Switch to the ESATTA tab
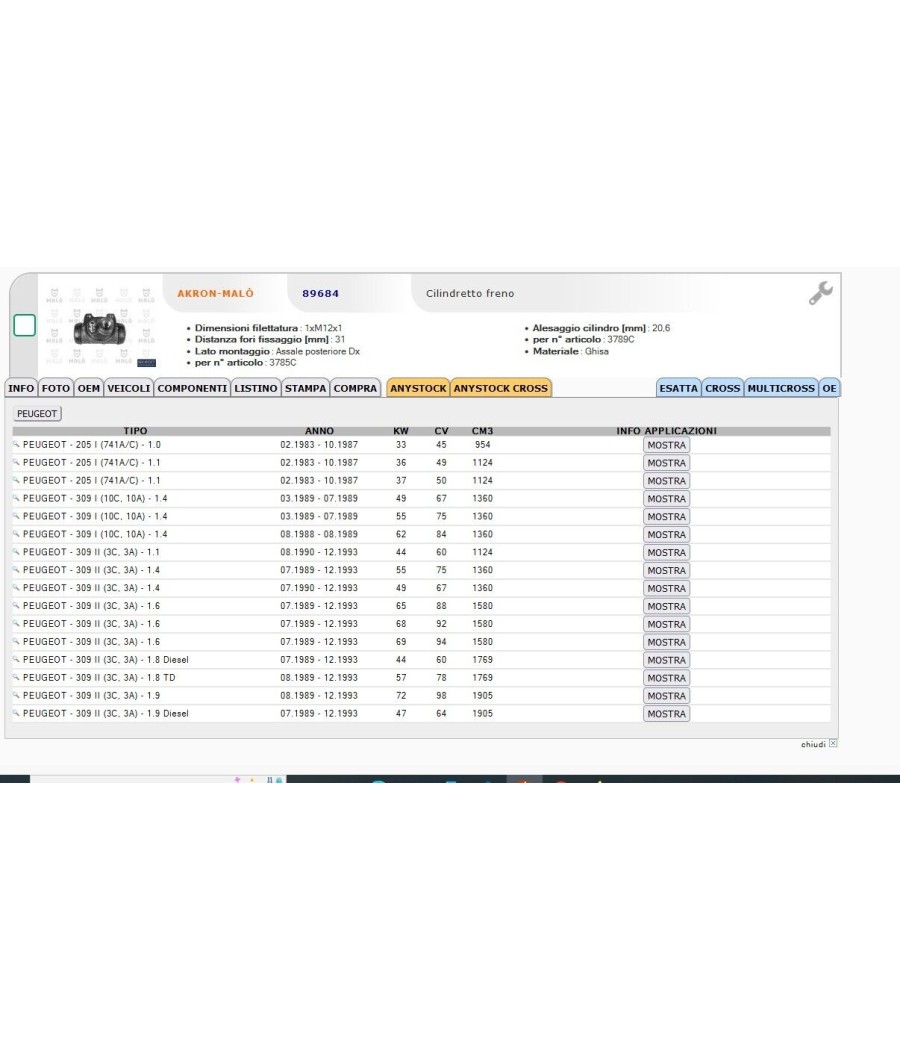The image size is (900, 1050). point(678,388)
